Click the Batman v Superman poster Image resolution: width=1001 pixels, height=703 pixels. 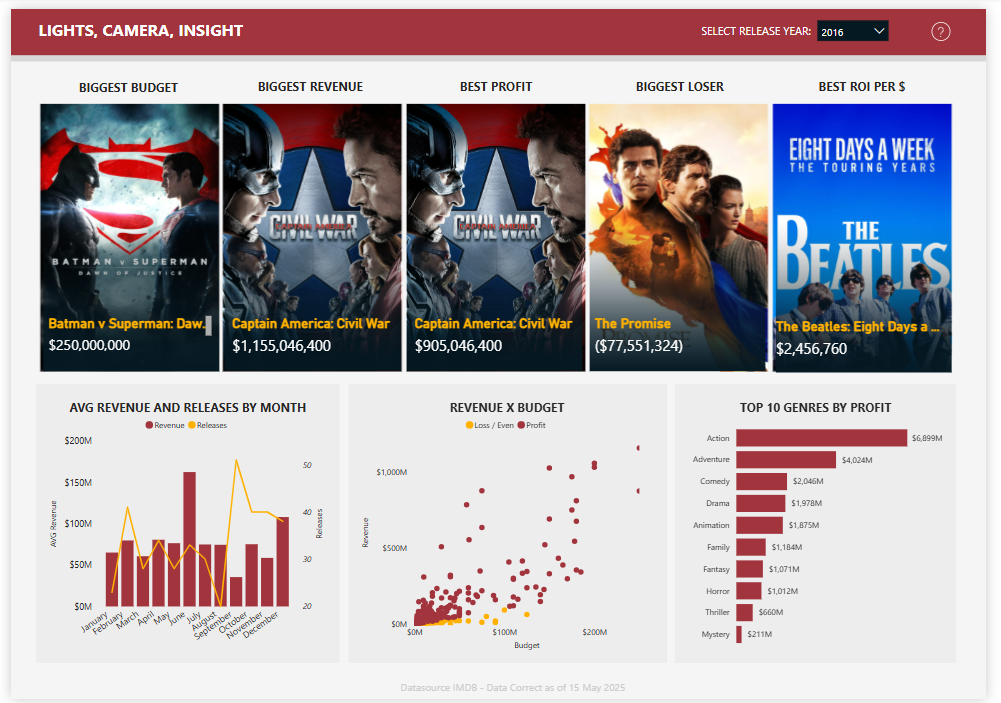[129, 220]
